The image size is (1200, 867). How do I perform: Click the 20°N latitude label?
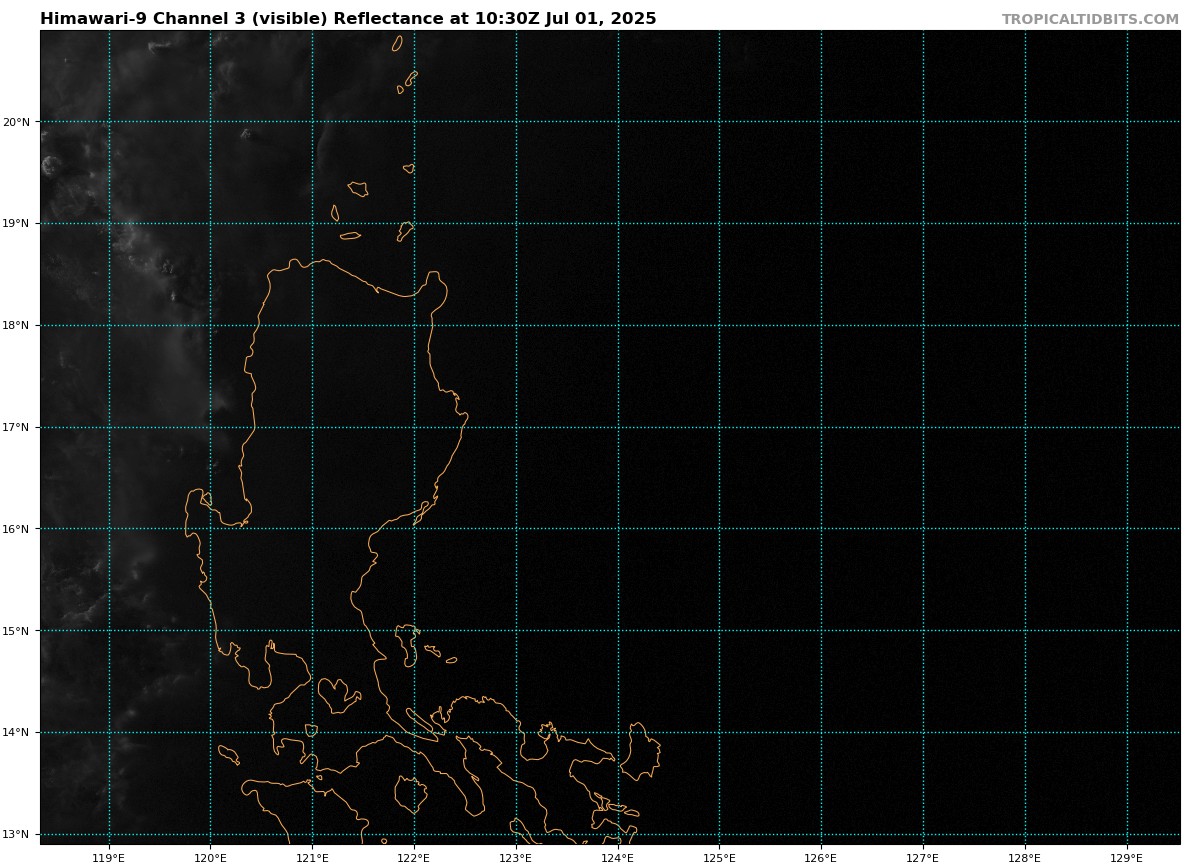[x=16, y=122]
